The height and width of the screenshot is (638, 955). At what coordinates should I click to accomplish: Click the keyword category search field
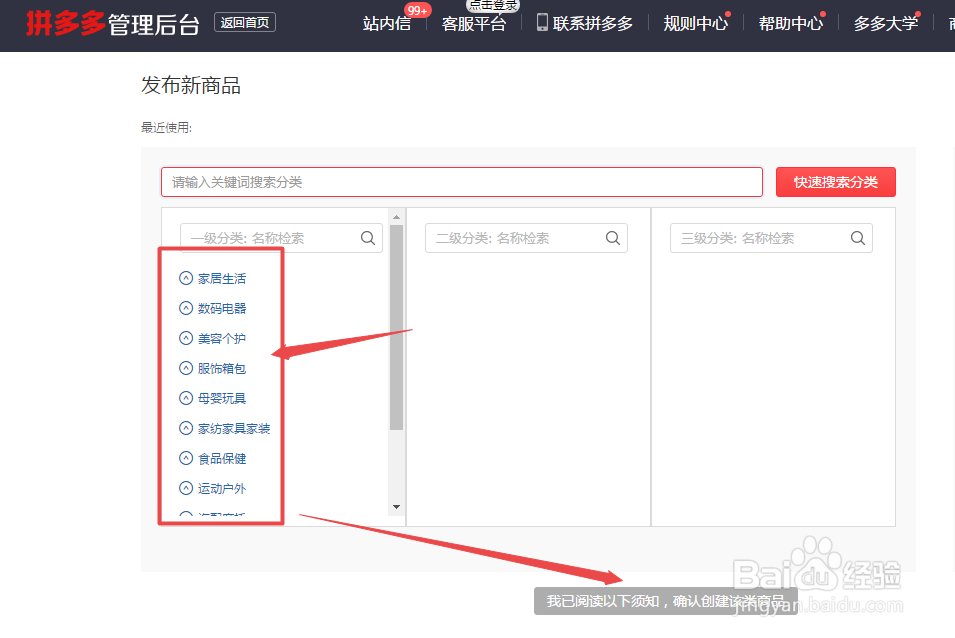click(x=462, y=182)
